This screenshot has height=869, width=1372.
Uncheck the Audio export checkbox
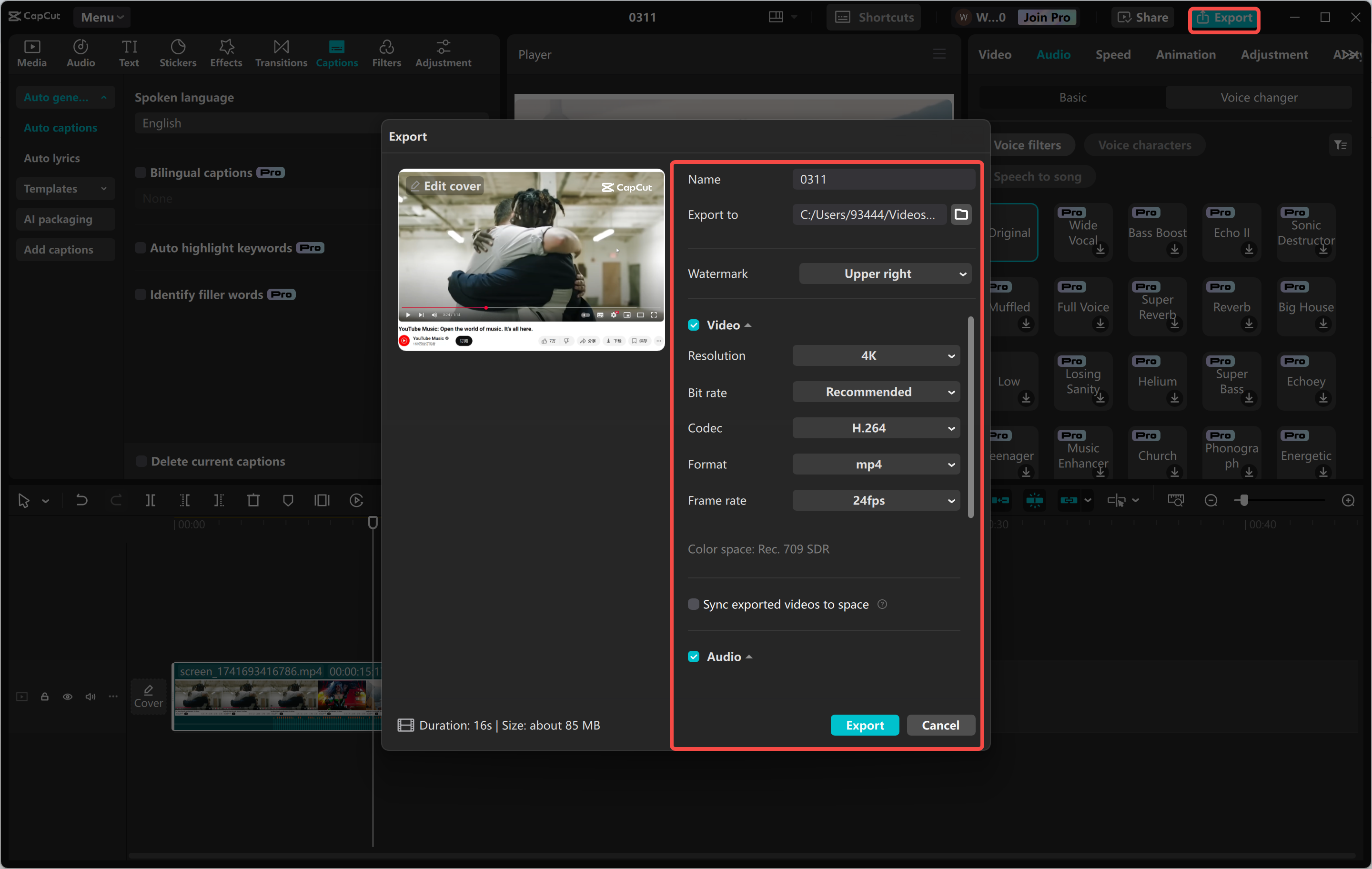694,656
